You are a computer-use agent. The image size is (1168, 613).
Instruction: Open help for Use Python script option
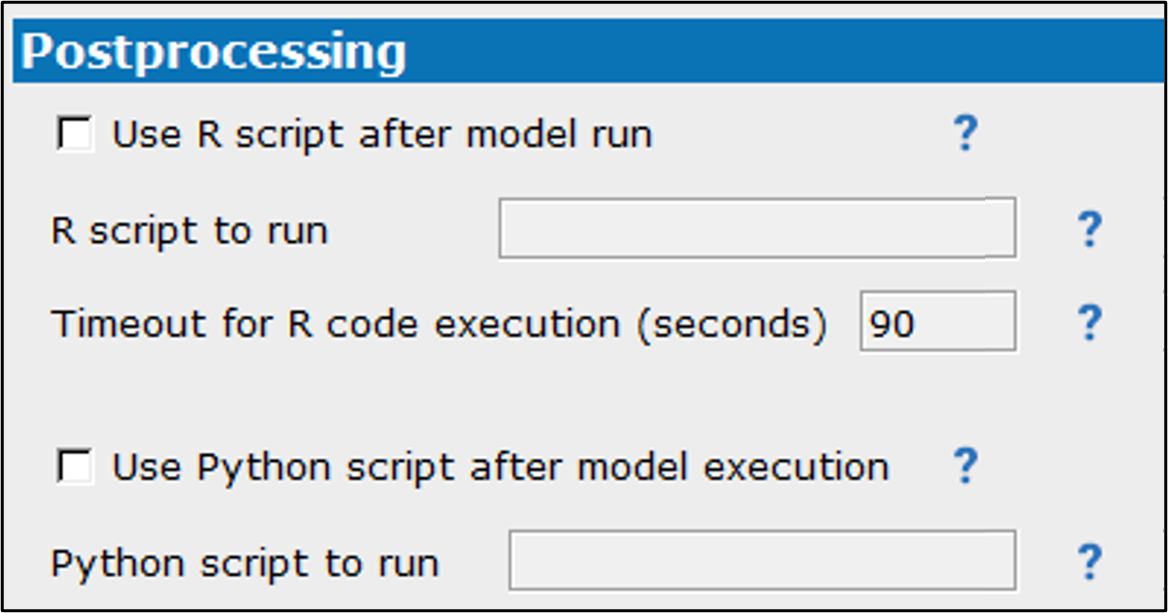pos(965,466)
